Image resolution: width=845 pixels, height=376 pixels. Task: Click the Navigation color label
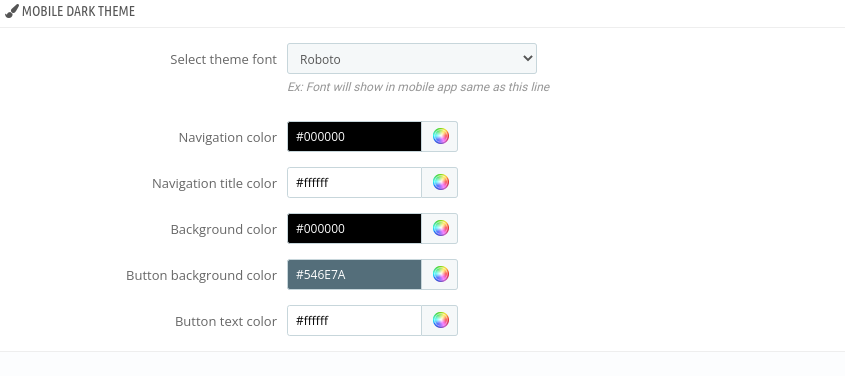point(227,137)
